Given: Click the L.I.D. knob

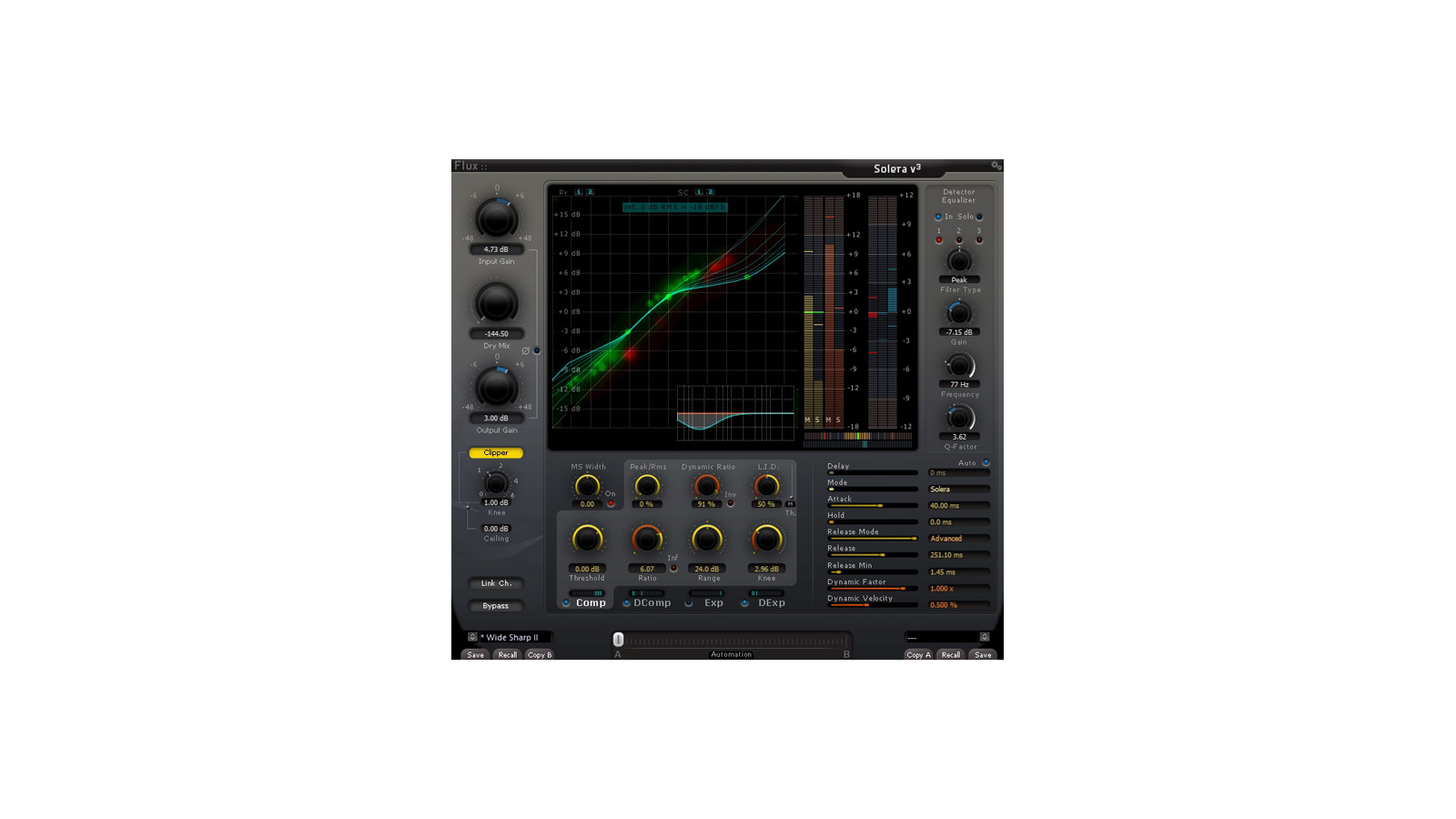Looking at the screenshot, I should coord(767,487).
